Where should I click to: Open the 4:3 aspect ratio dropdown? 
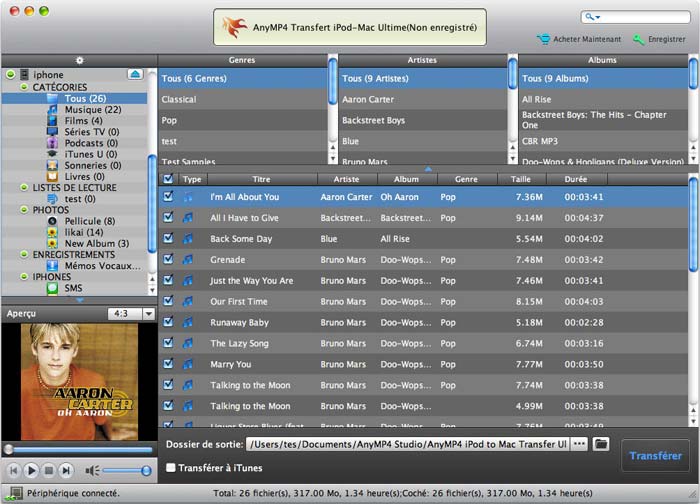149,314
